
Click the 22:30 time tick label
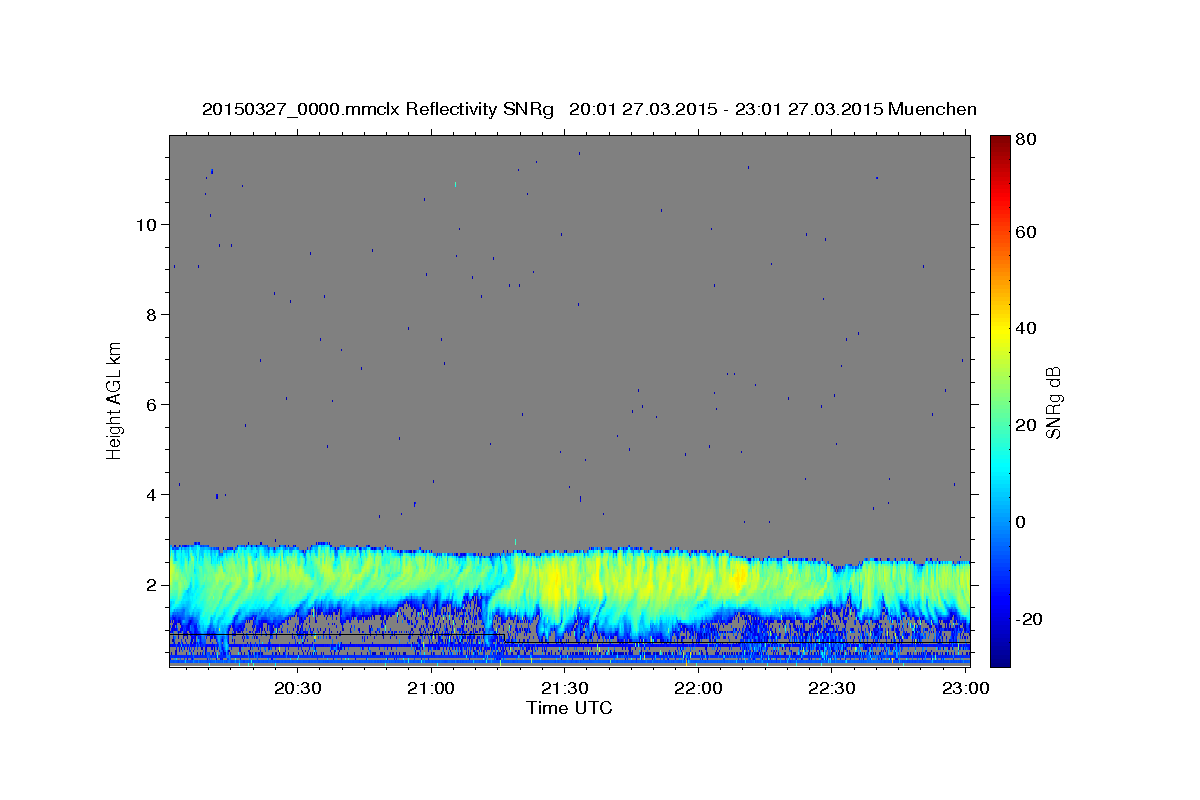point(833,689)
